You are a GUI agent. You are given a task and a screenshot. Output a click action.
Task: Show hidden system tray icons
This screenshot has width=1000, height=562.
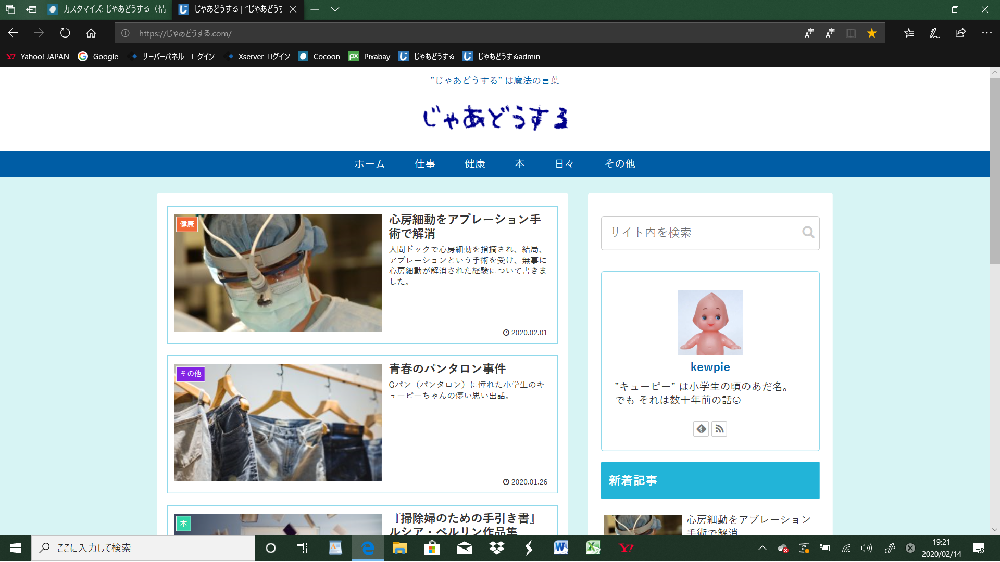pyautogui.click(x=763, y=548)
